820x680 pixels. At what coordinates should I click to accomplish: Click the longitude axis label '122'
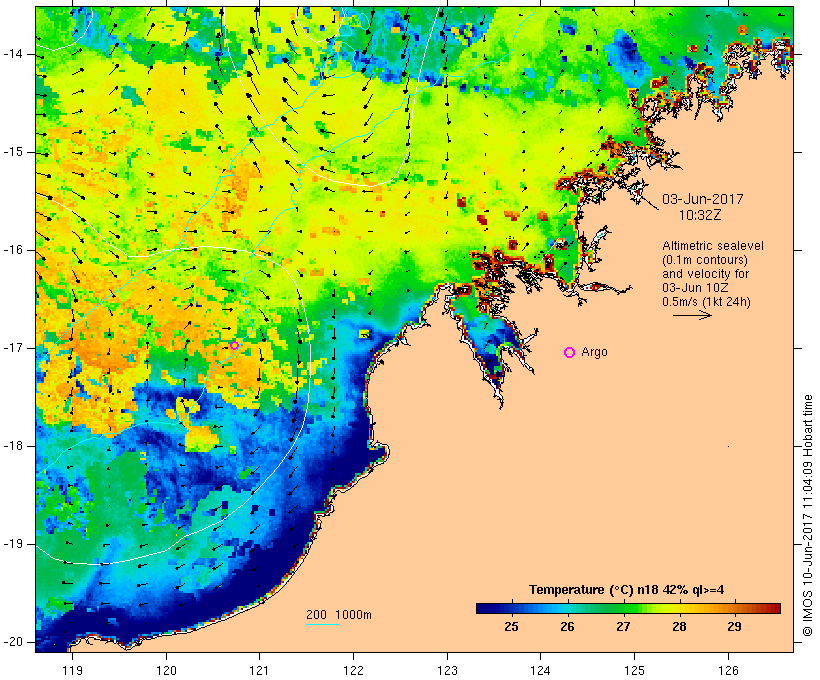[354, 671]
